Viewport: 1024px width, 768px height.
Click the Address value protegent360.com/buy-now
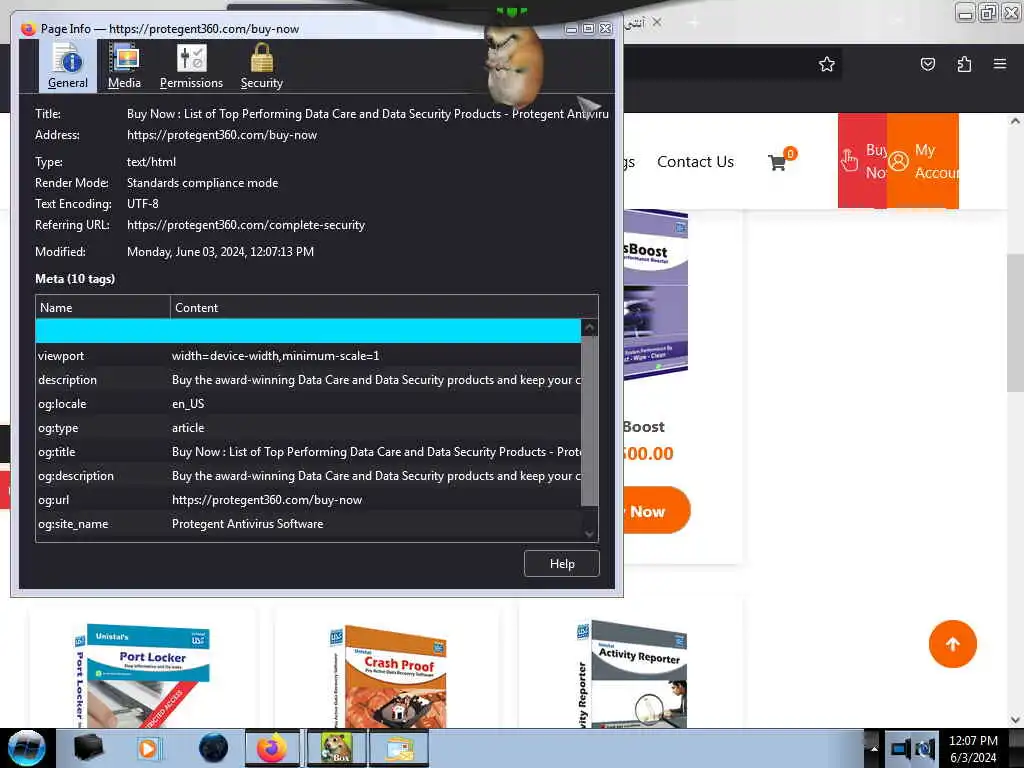coord(222,135)
